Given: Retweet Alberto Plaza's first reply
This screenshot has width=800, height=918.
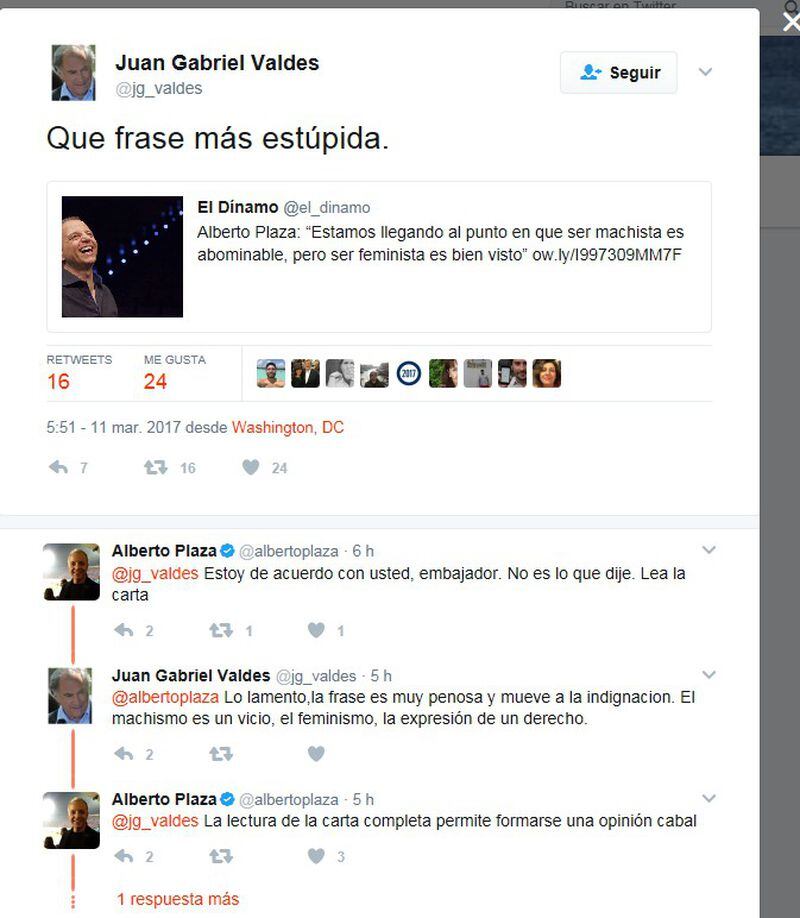Looking at the screenshot, I should (x=221, y=631).
